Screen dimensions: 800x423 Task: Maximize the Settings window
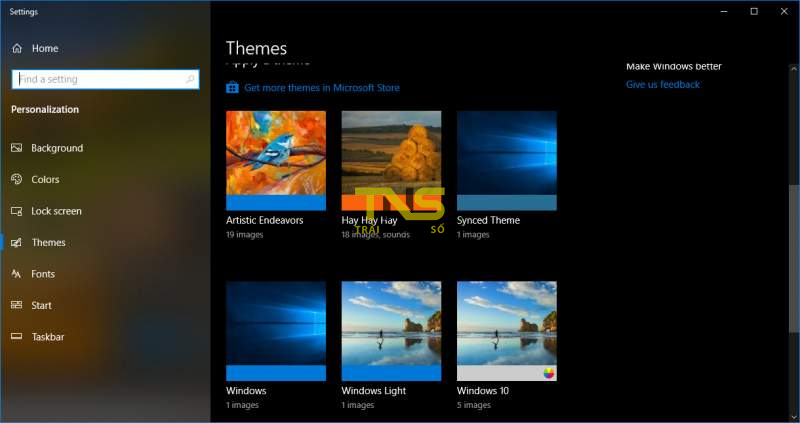pyautogui.click(x=754, y=11)
